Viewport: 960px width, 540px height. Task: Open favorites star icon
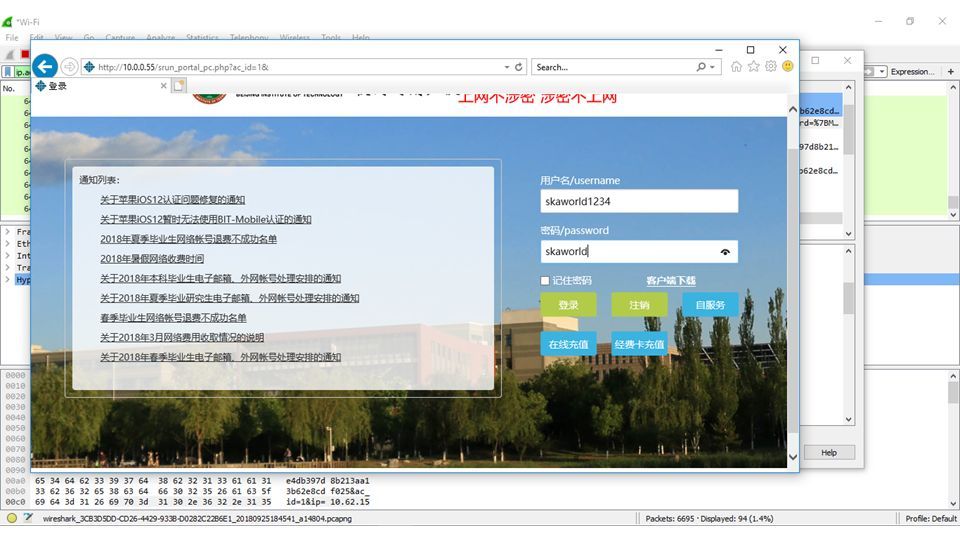pyautogui.click(x=754, y=66)
